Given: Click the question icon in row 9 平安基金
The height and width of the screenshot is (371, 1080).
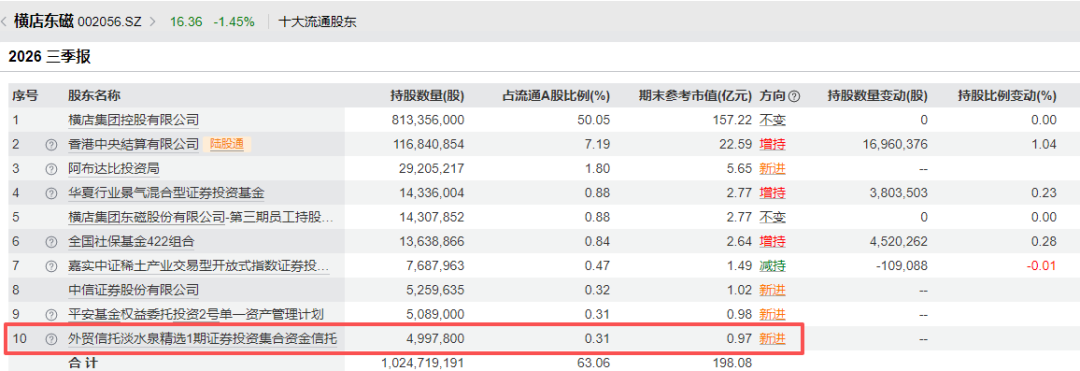Looking at the screenshot, I should tap(50, 315).
